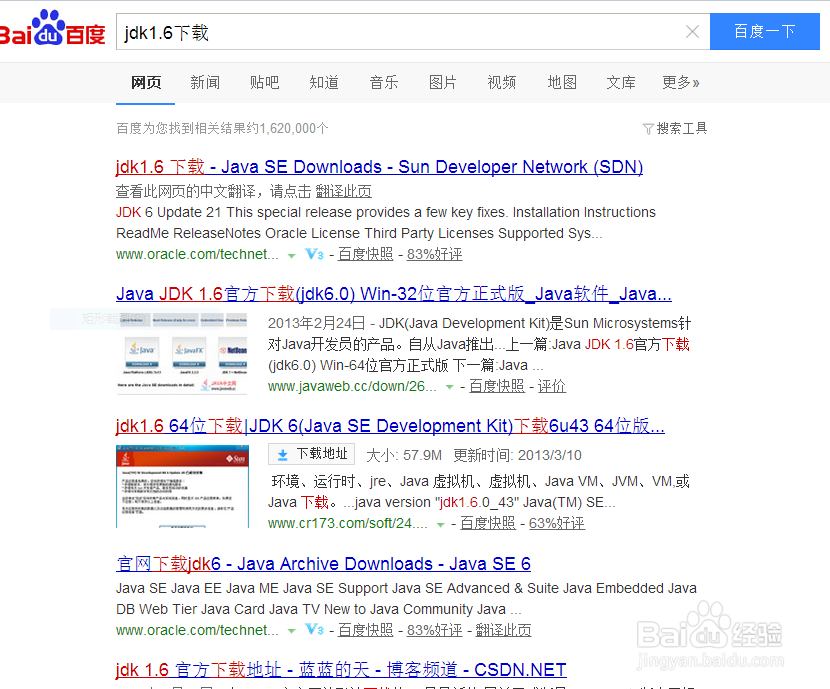Click 63%好评 on the cr173 result
The width and height of the screenshot is (830, 689).
[x=557, y=523]
